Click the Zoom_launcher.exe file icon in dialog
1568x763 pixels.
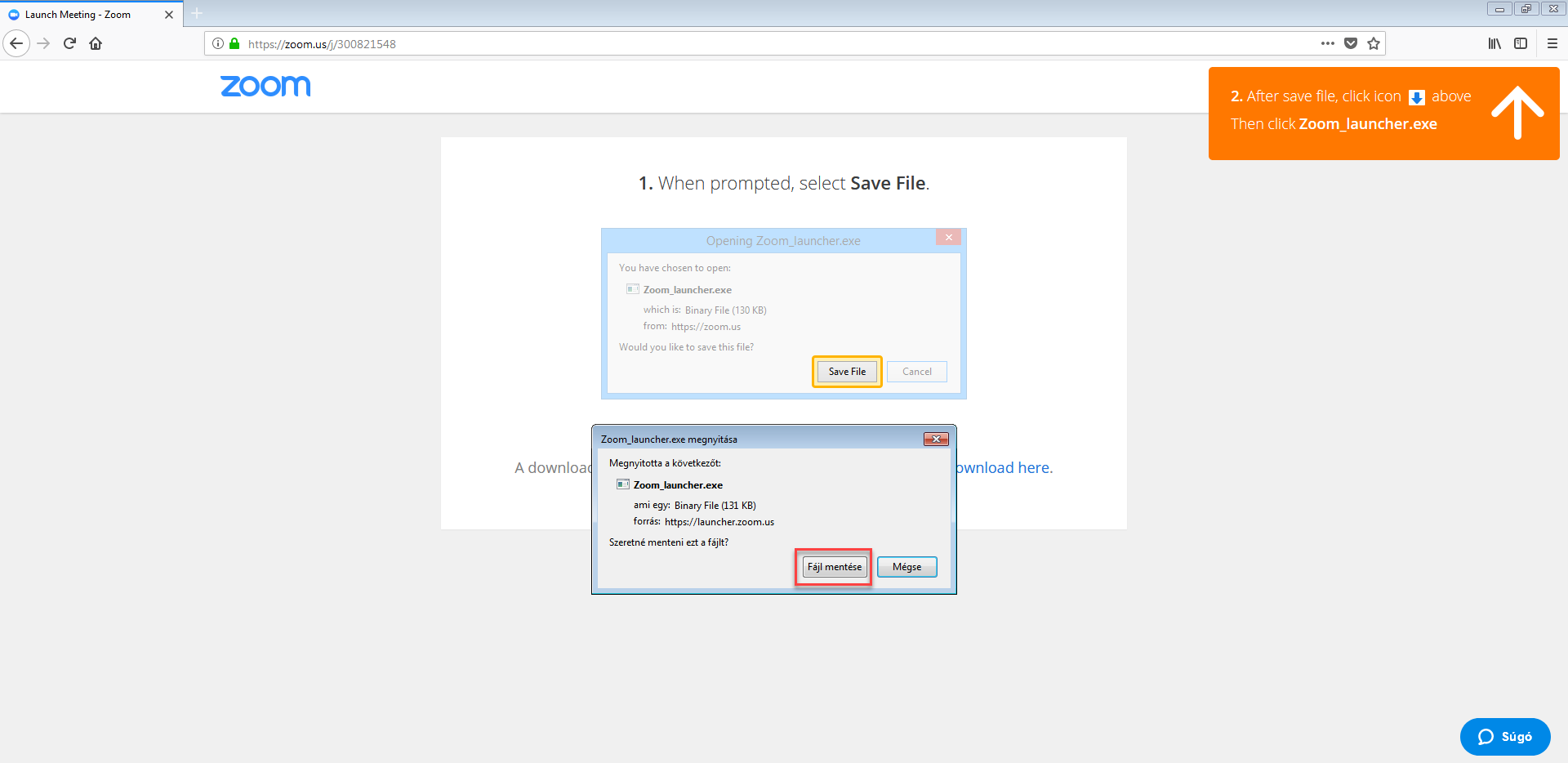click(x=623, y=484)
